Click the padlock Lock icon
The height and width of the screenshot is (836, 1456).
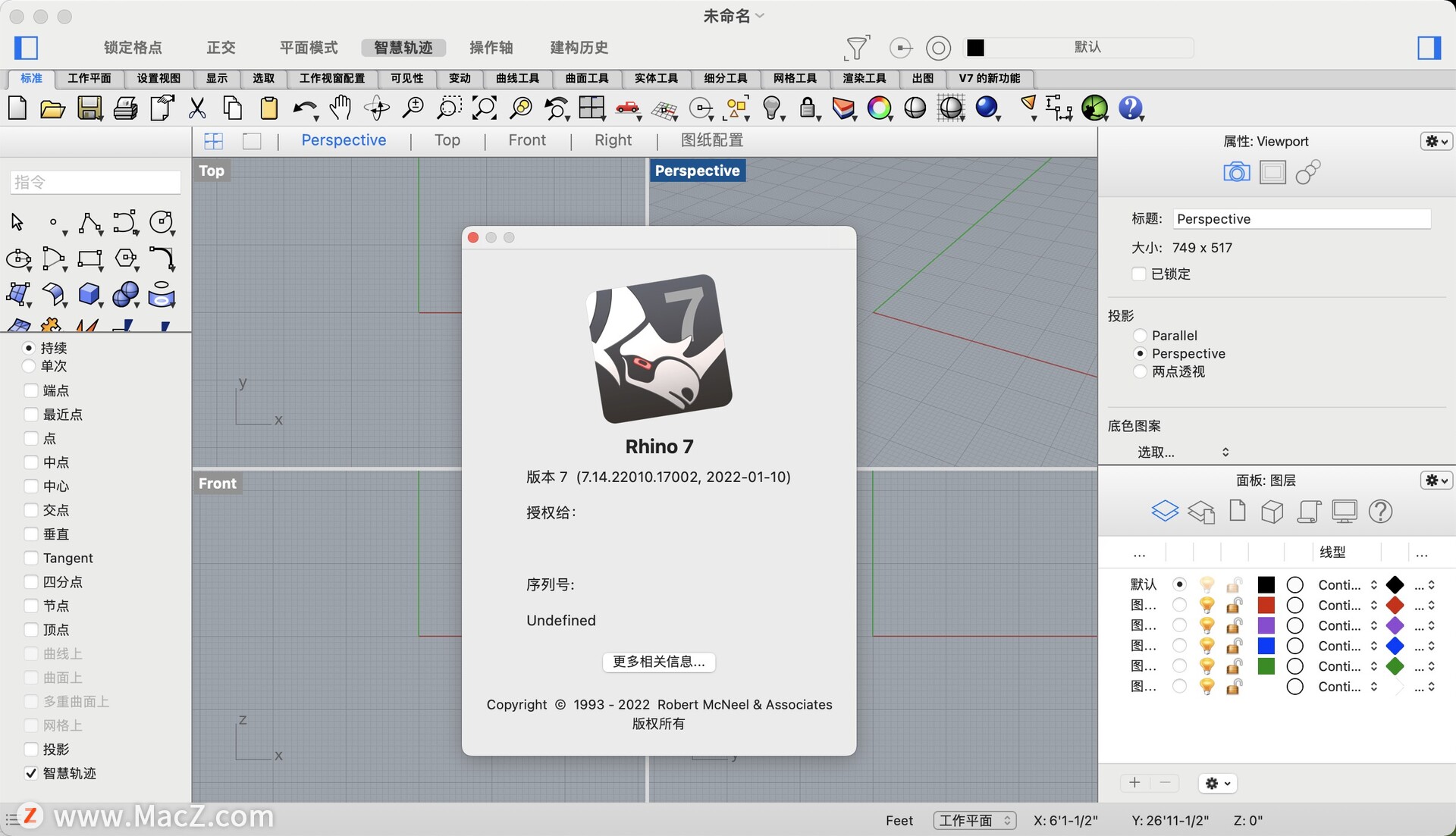tap(808, 108)
